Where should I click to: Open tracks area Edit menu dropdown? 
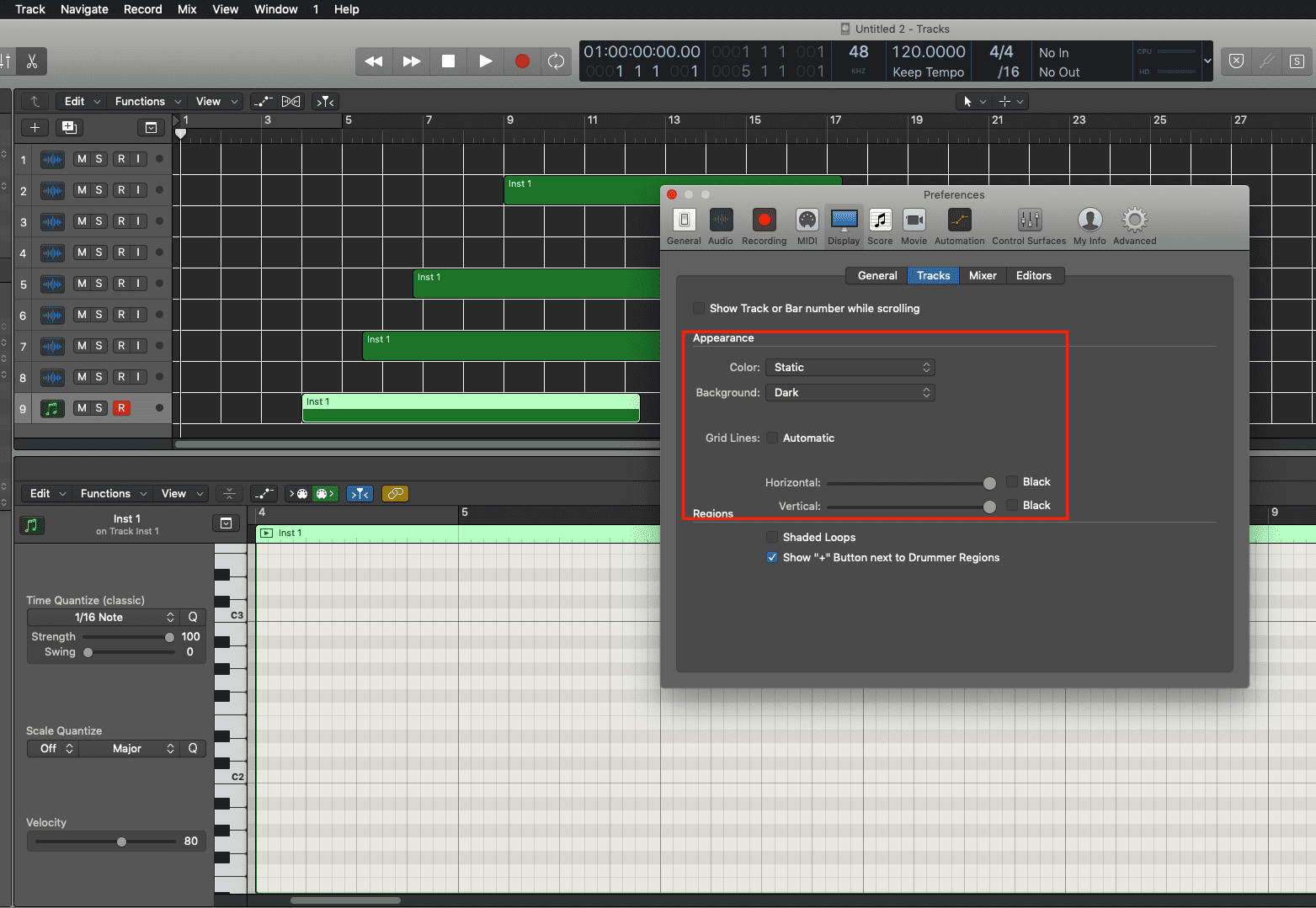pyautogui.click(x=82, y=102)
